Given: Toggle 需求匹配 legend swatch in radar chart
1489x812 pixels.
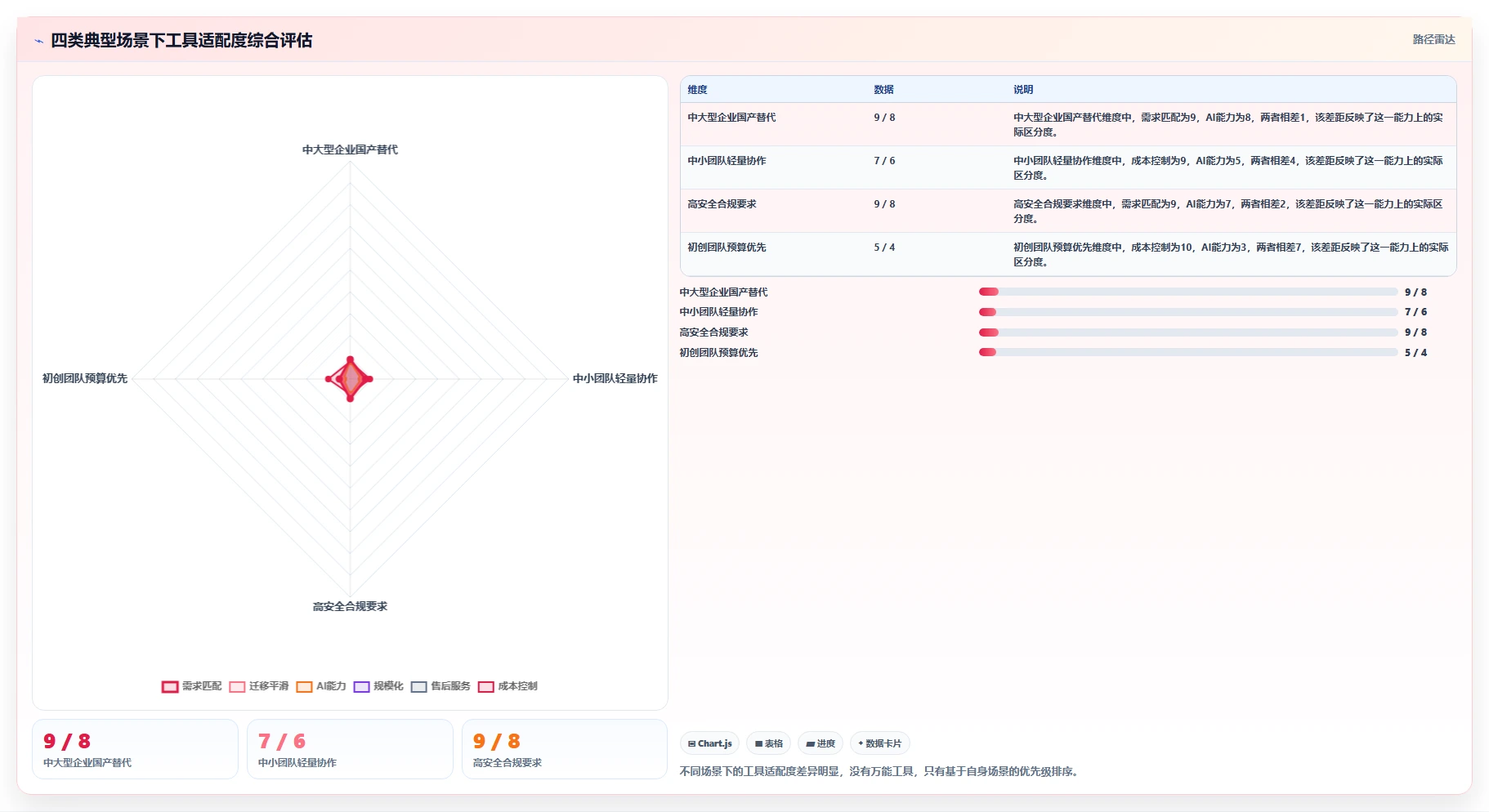Looking at the screenshot, I should tap(170, 686).
